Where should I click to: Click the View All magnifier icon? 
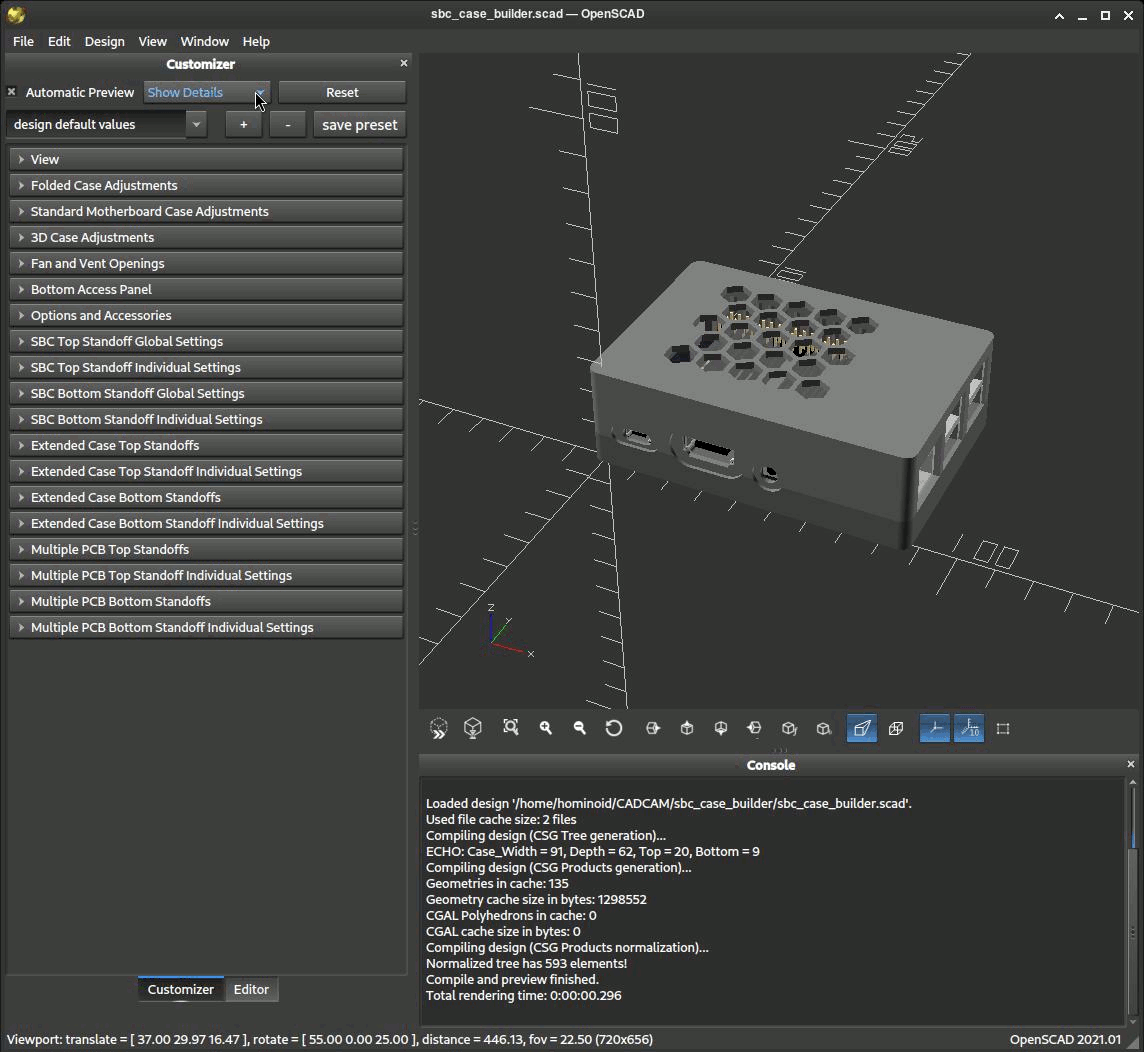click(511, 728)
